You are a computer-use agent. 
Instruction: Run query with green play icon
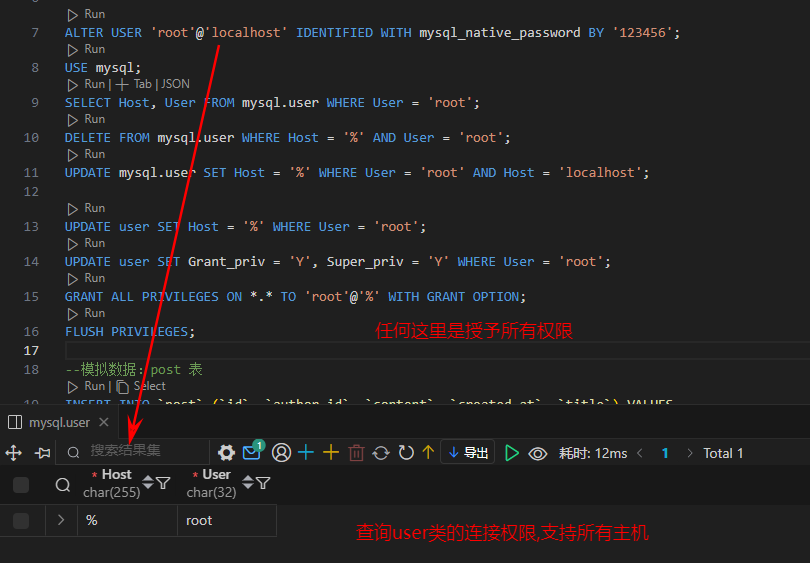(511, 453)
